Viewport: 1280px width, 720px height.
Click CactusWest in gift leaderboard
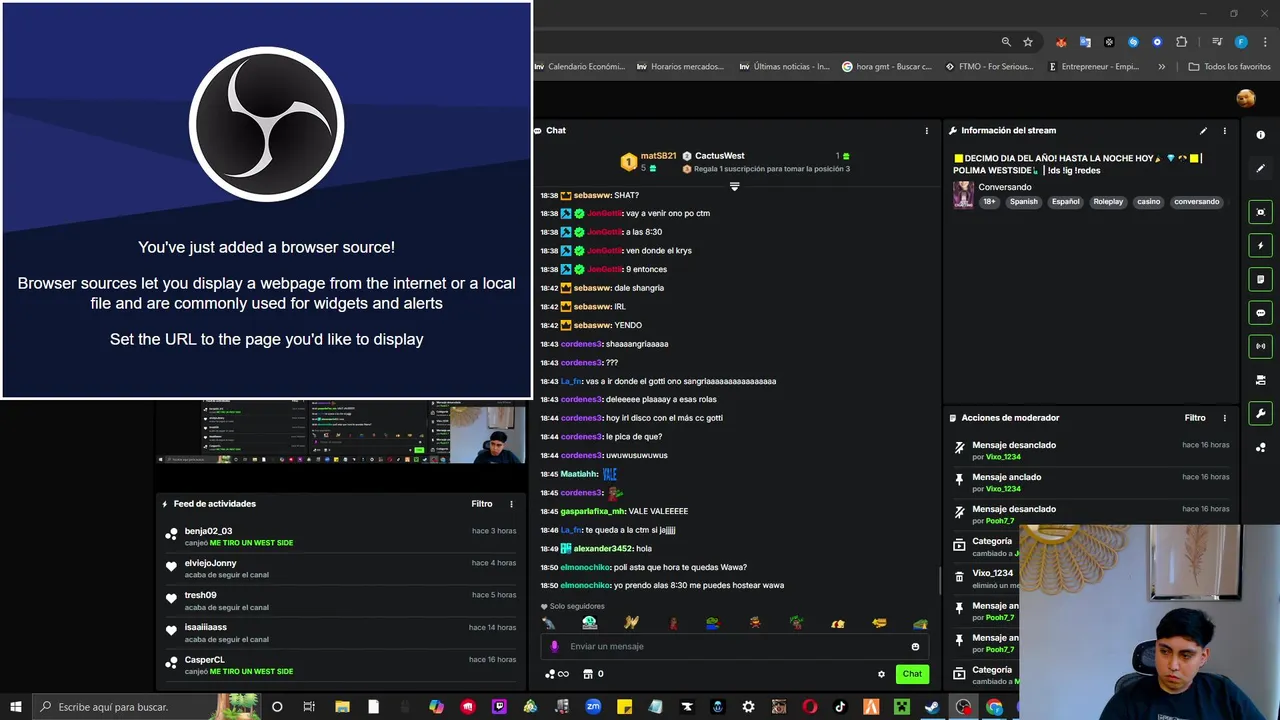point(719,156)
